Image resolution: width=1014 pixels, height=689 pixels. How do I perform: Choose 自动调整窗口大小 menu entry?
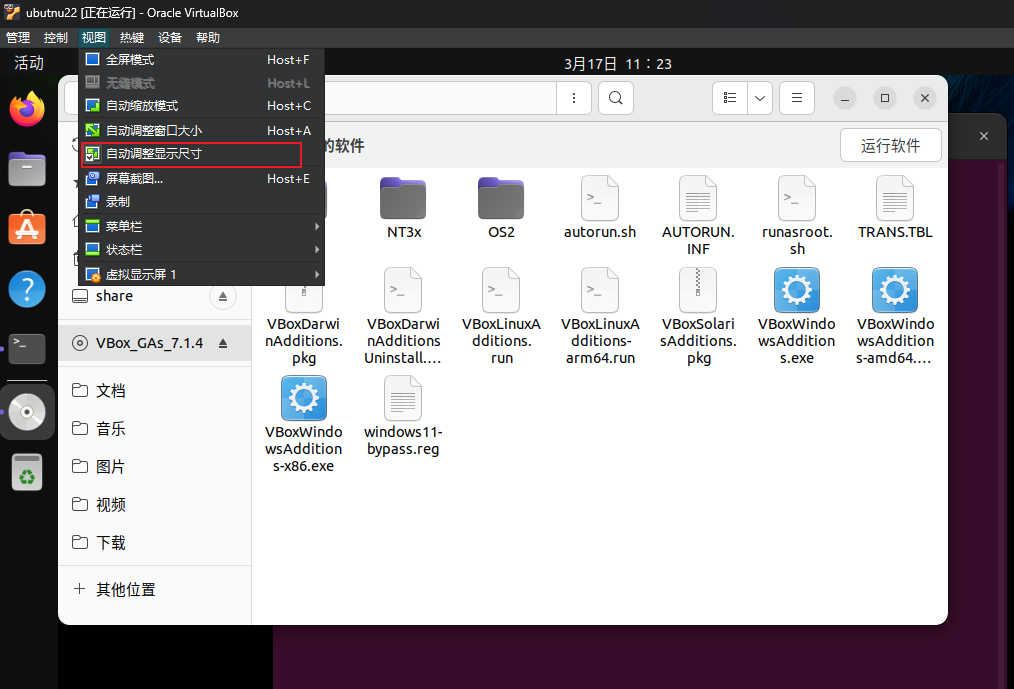point(201,131)
